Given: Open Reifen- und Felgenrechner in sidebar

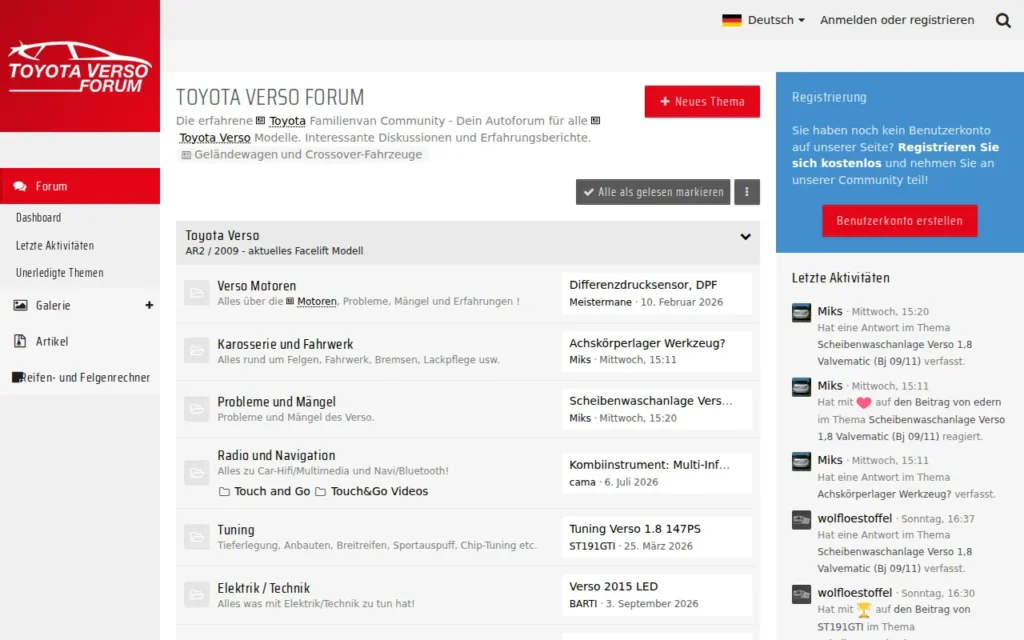Looking at the screenshot, I should coord(85,377).
